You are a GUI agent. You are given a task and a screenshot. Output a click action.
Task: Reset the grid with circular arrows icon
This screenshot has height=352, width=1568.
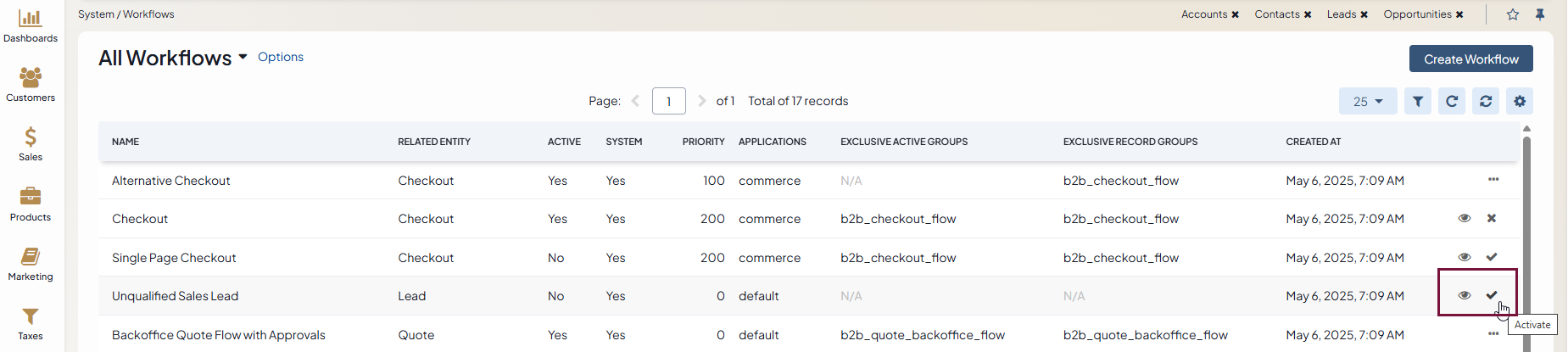point(1486,101)
